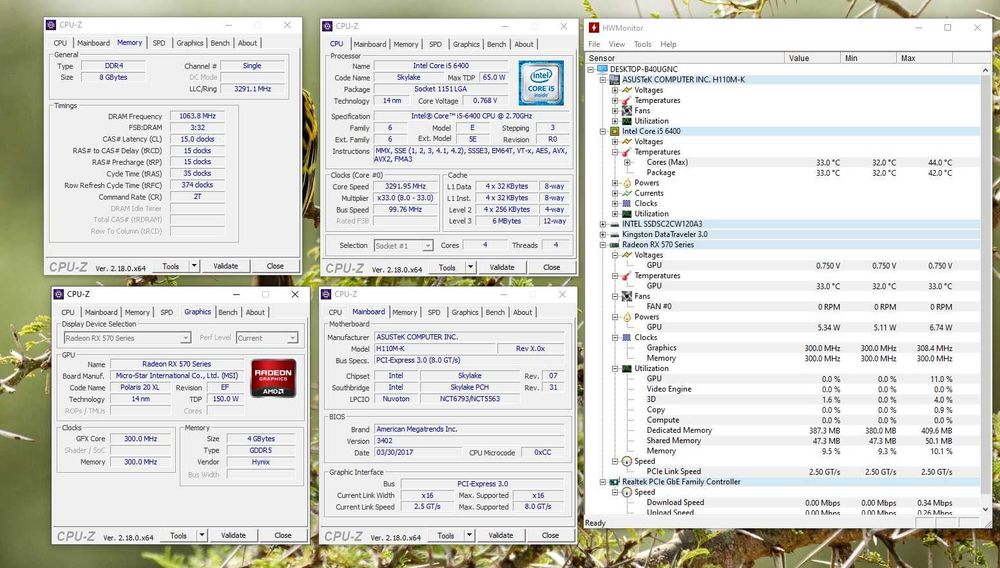This screenshot has width=1000, height=568.
Task: Click the Sensor column header
Action: tap(685, 57)
